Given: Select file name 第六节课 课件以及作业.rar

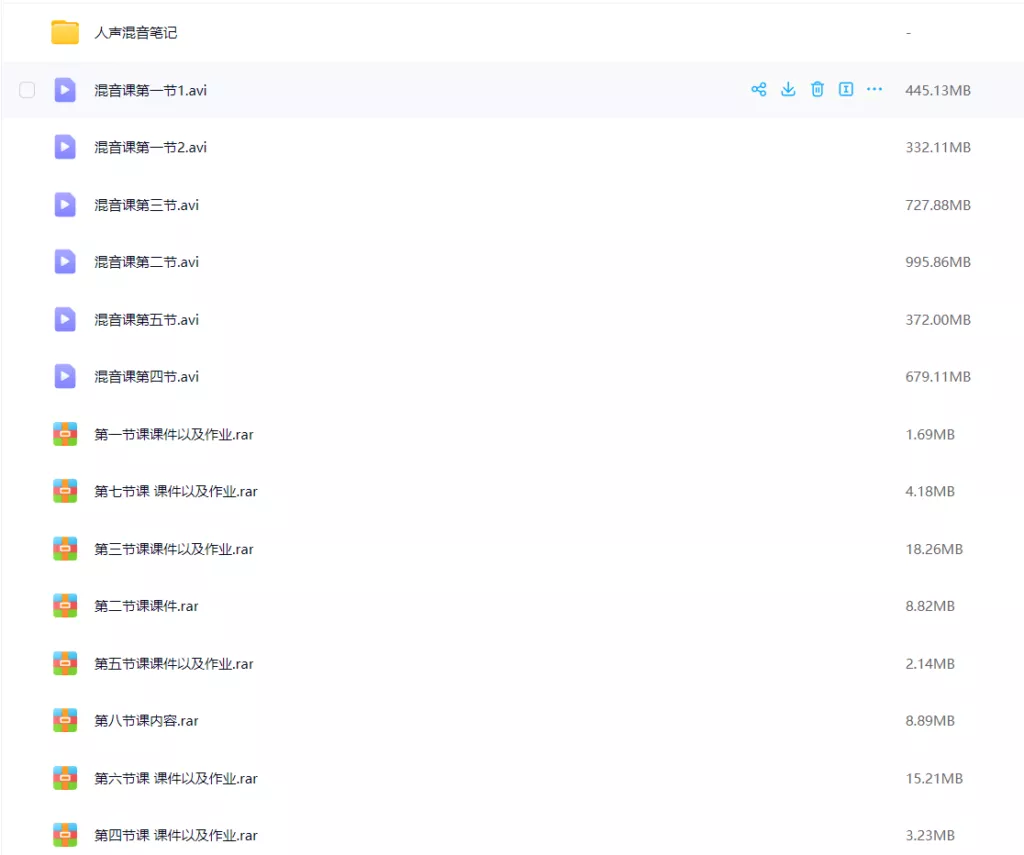Looking at the screenshot, I should click(176, 778).
